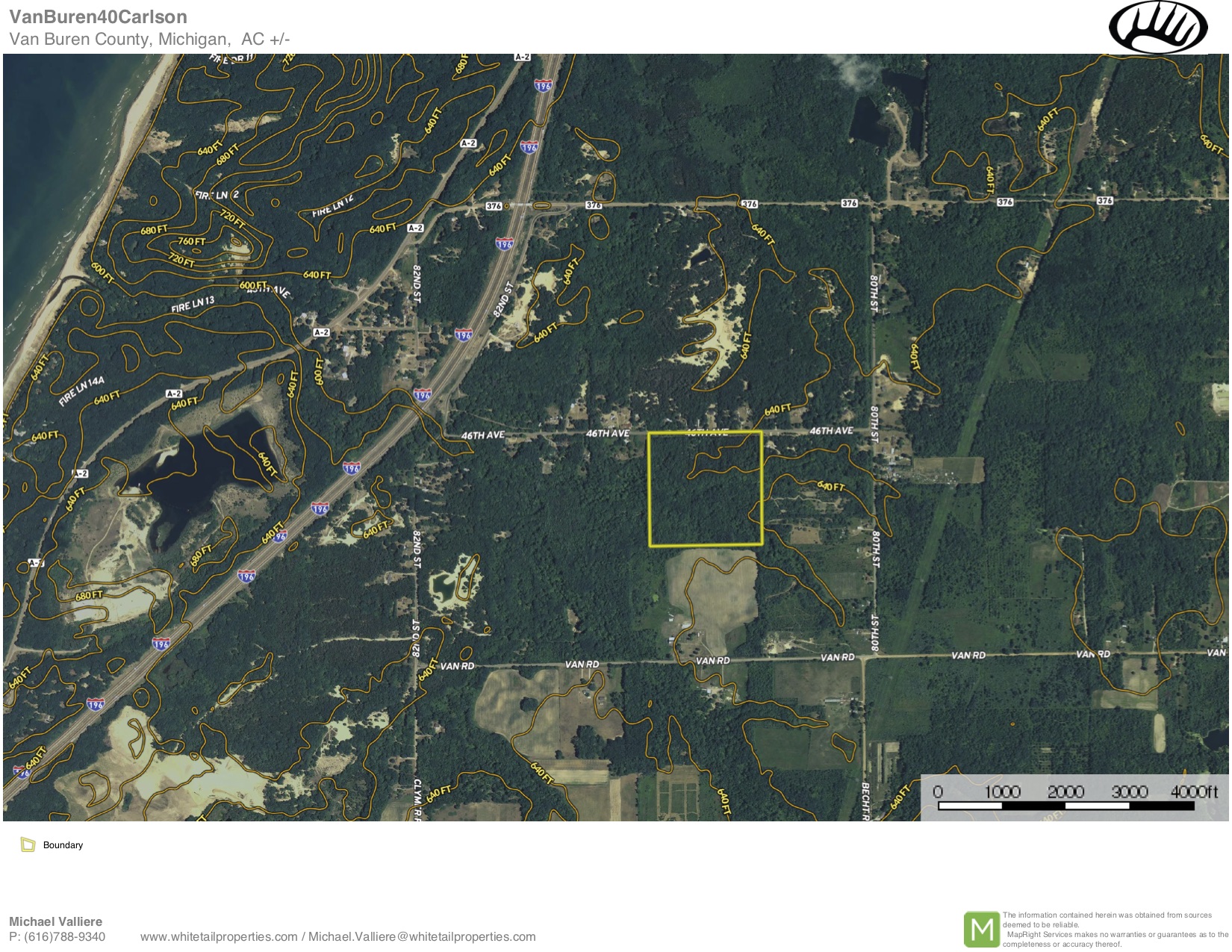Open the www.whitetailproperties.com website link

[x=219, y=936]
